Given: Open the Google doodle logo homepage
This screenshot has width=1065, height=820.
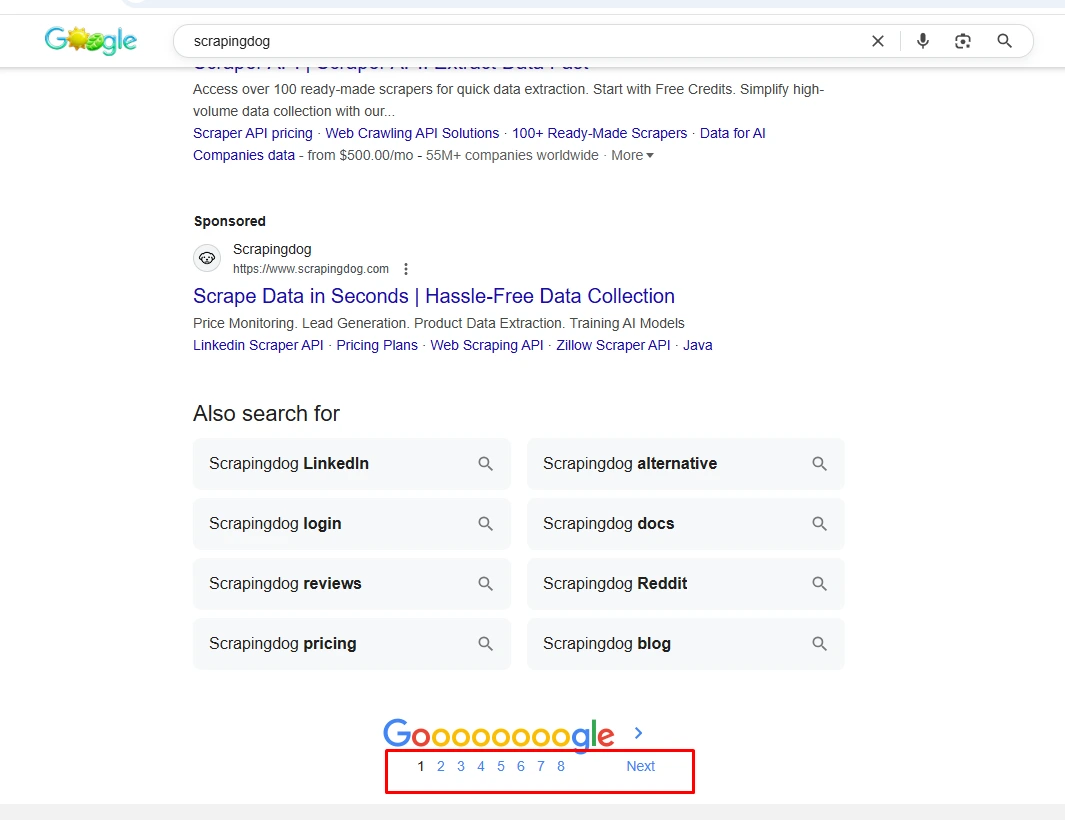Looking at the screenshot, I should pyautogui.click(x=90, y=41).
